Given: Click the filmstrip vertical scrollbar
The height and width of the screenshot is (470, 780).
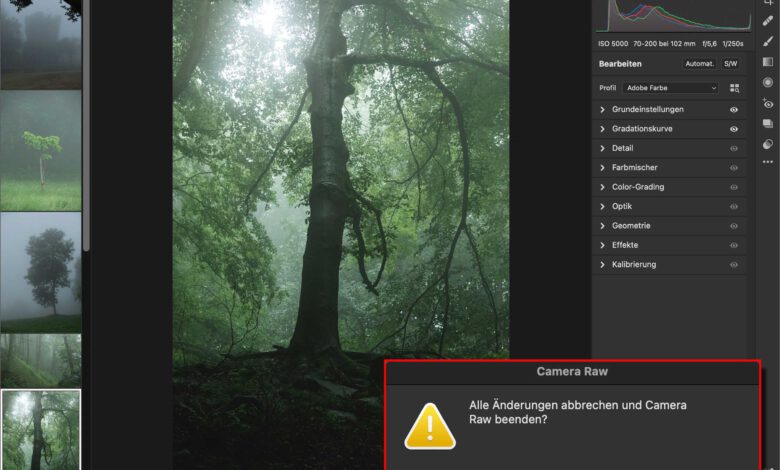Looking at the screenshot, I should 86,124.
